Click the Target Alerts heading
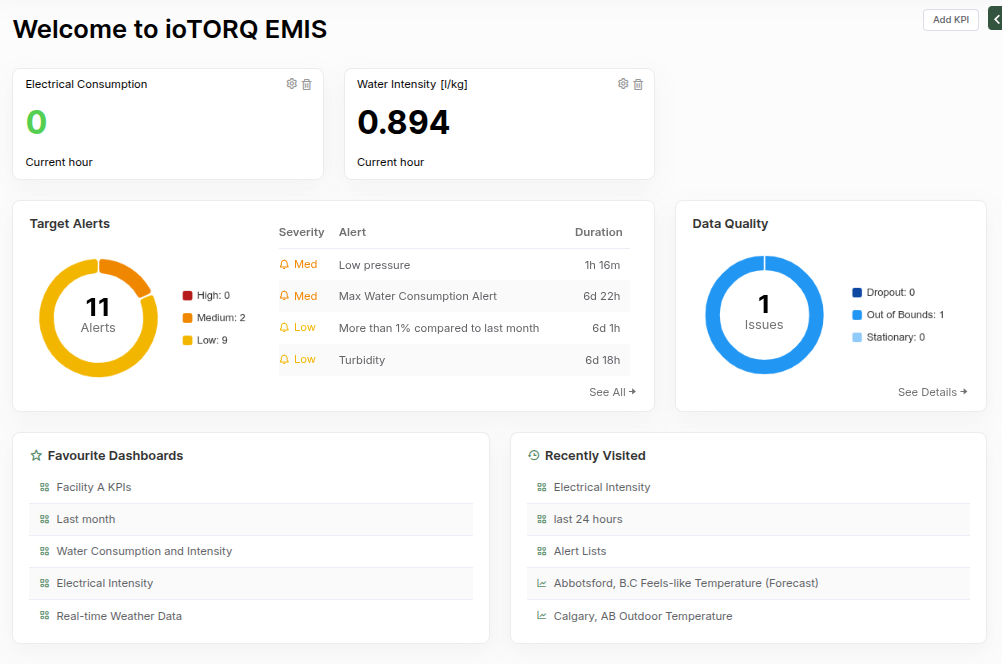This screenshot has height=664, width=1002. 70,224
